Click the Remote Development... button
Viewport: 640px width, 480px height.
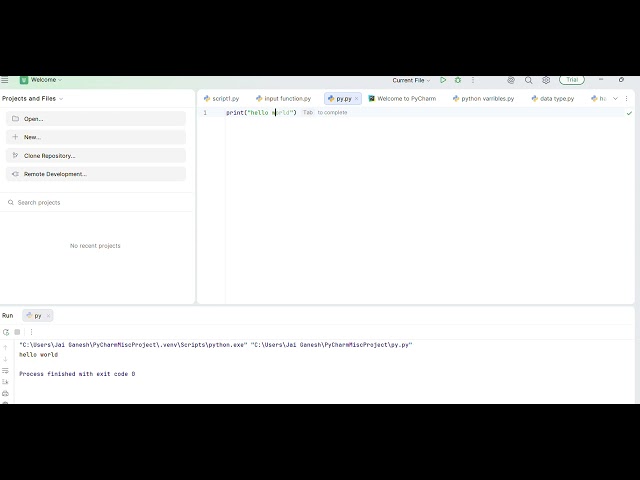click(96, 174)
